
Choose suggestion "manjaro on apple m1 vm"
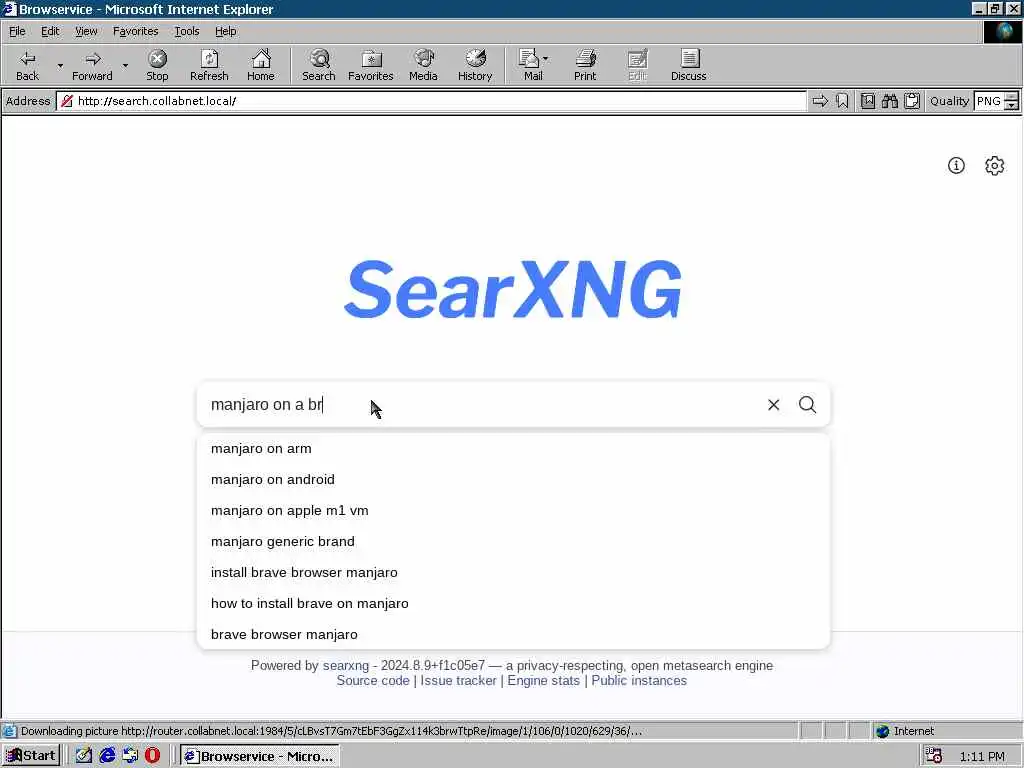pos(513,511)
